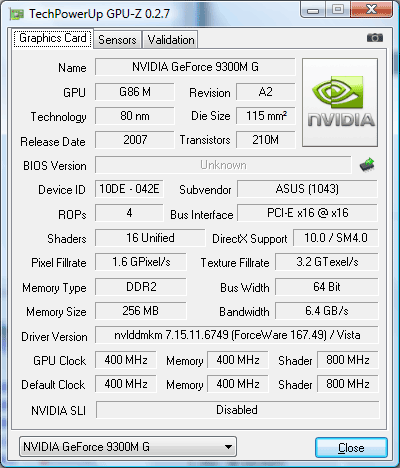
Task: Expand the GPU selection dropdown arrow
Action: pyautogui.click(x=228, y=447)
